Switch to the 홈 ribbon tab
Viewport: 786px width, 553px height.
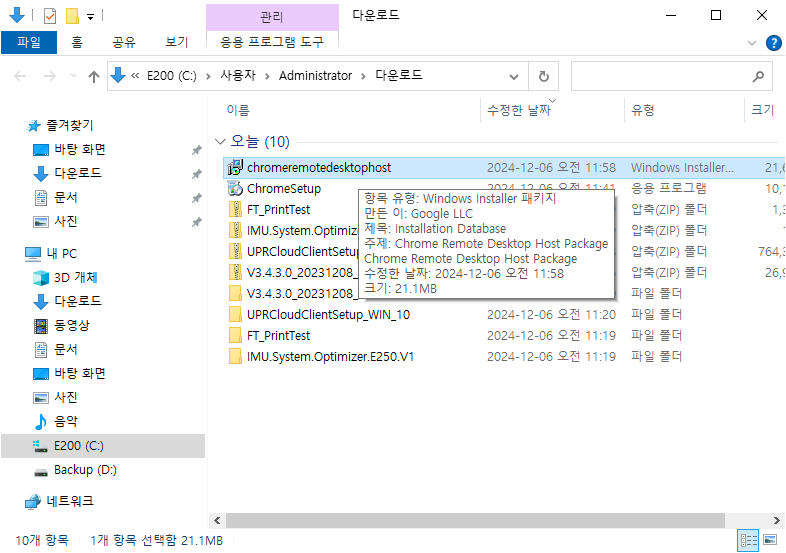77,42
